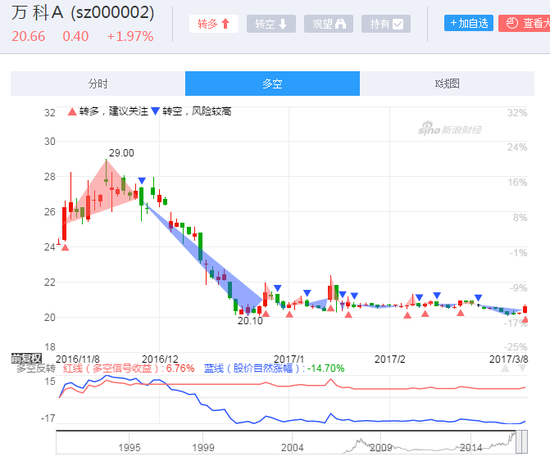The height and width of the screenshot is (461, 550).
Task: Click the 多空反转 indicator label
Action: (36, 368)
